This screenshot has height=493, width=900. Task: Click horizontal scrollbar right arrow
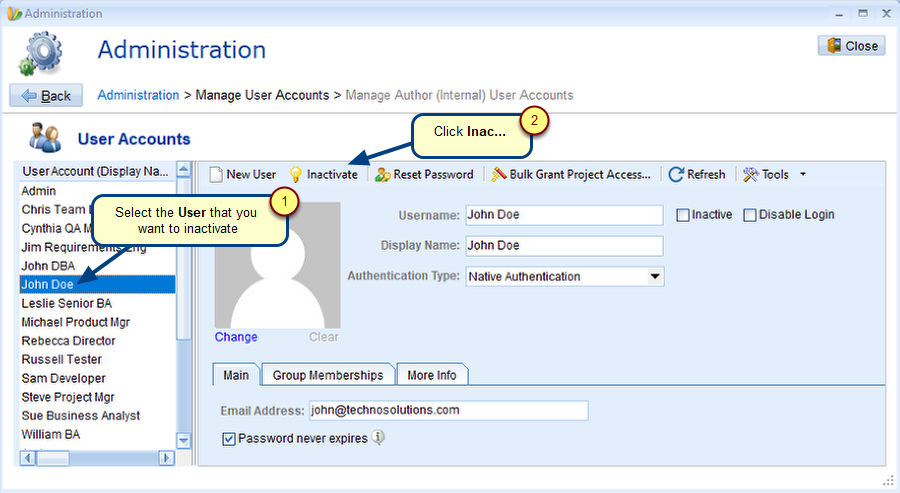[166, 458]
